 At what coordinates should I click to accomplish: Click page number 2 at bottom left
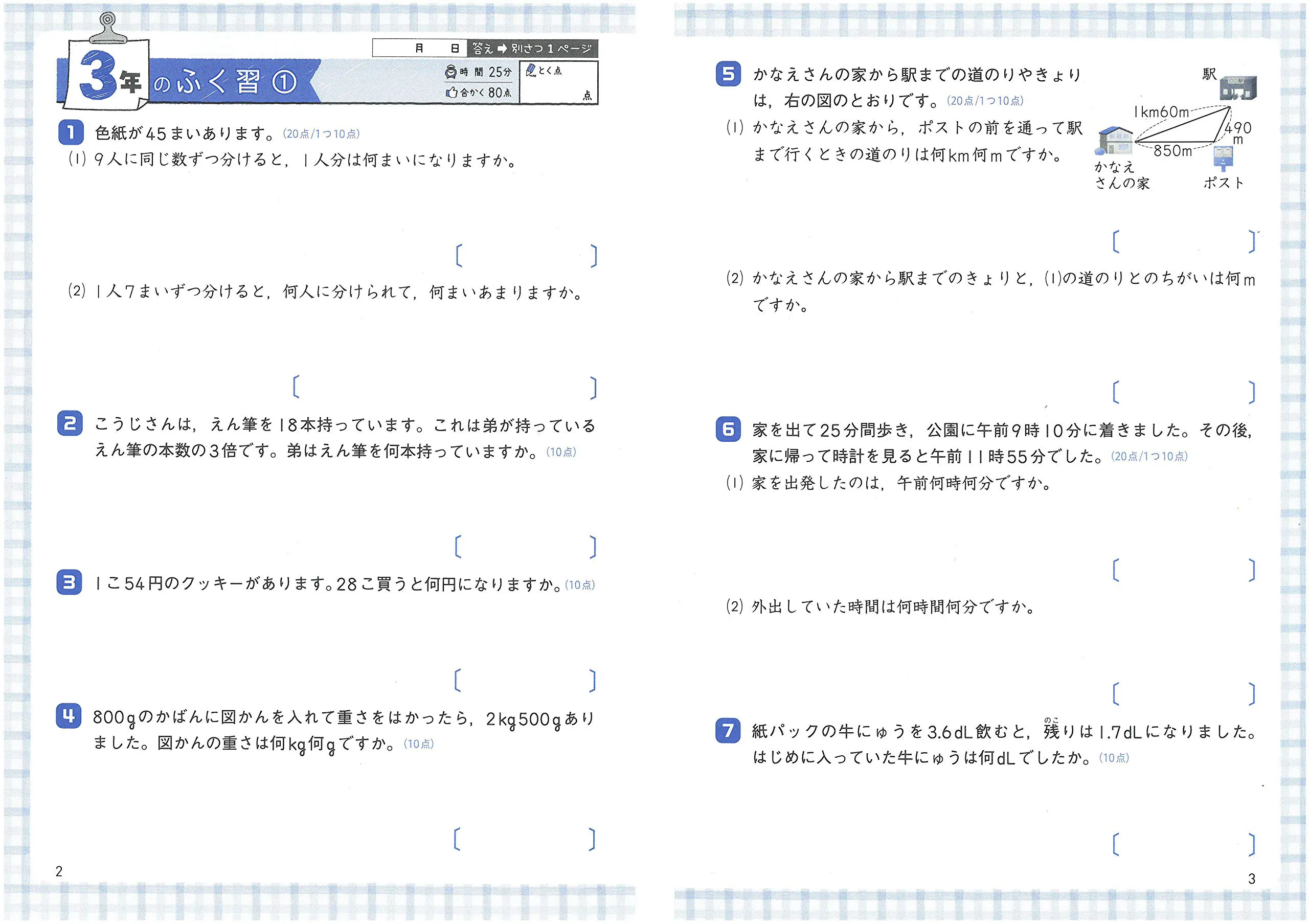(x=59, y=871)
